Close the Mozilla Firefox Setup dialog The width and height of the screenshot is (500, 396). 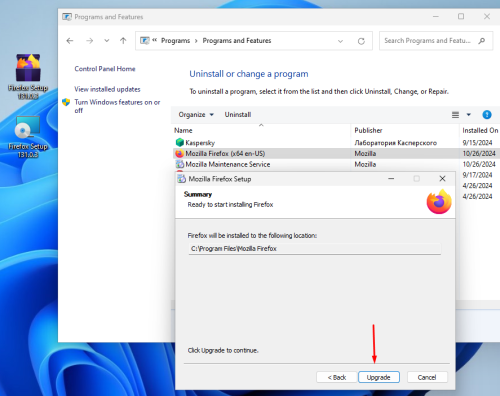coord(442,179)
